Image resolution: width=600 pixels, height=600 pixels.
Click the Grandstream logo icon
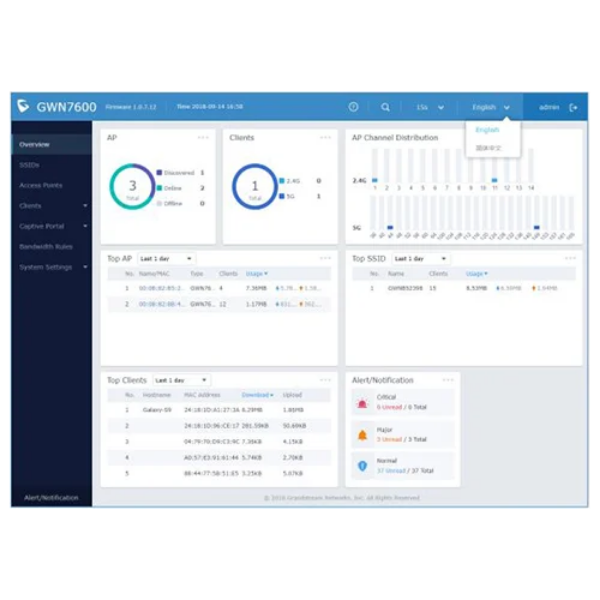(23, 106)
